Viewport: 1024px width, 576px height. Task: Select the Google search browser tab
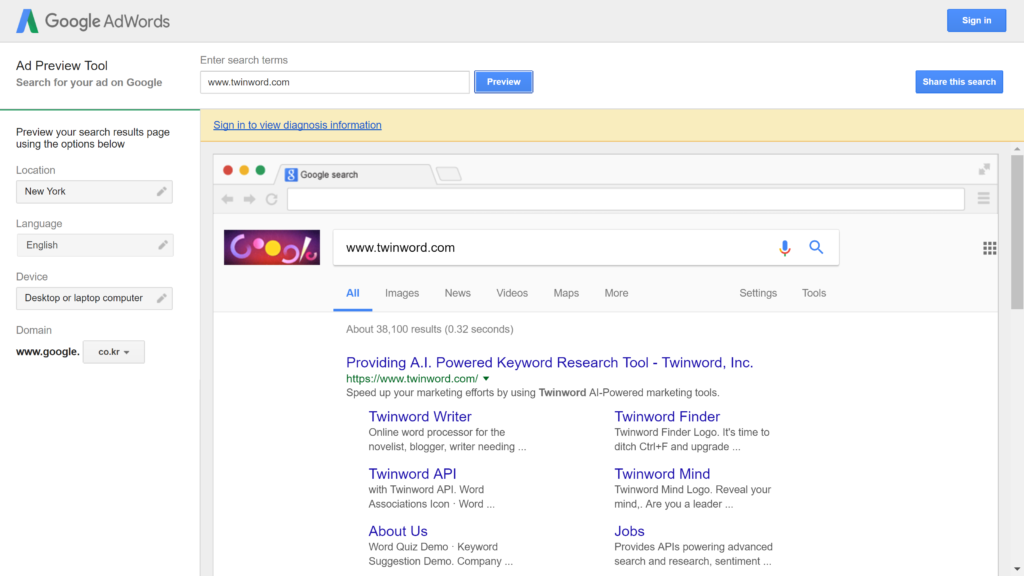357,174
